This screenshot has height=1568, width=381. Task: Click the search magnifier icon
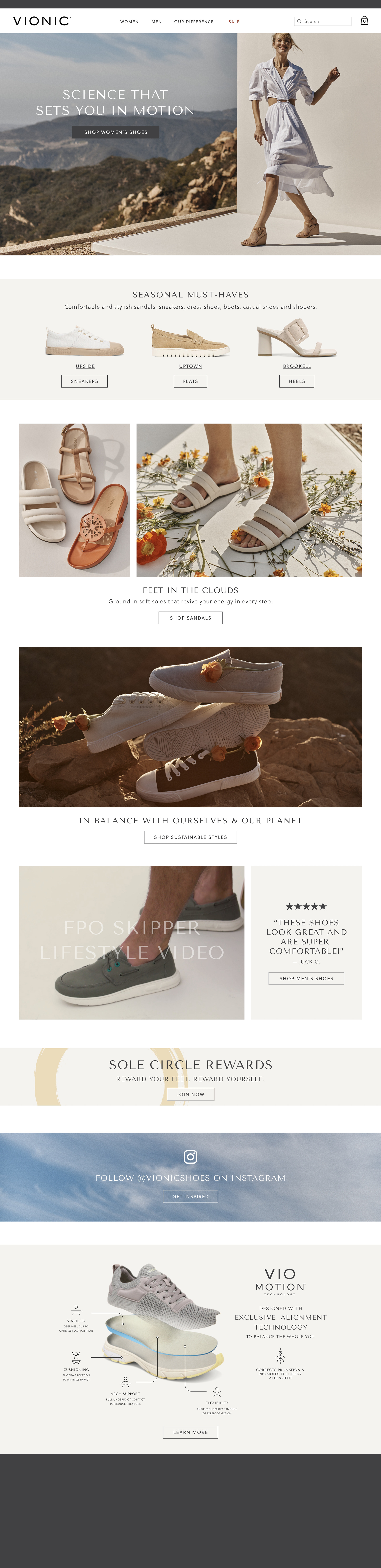click(x=299, y=21)
